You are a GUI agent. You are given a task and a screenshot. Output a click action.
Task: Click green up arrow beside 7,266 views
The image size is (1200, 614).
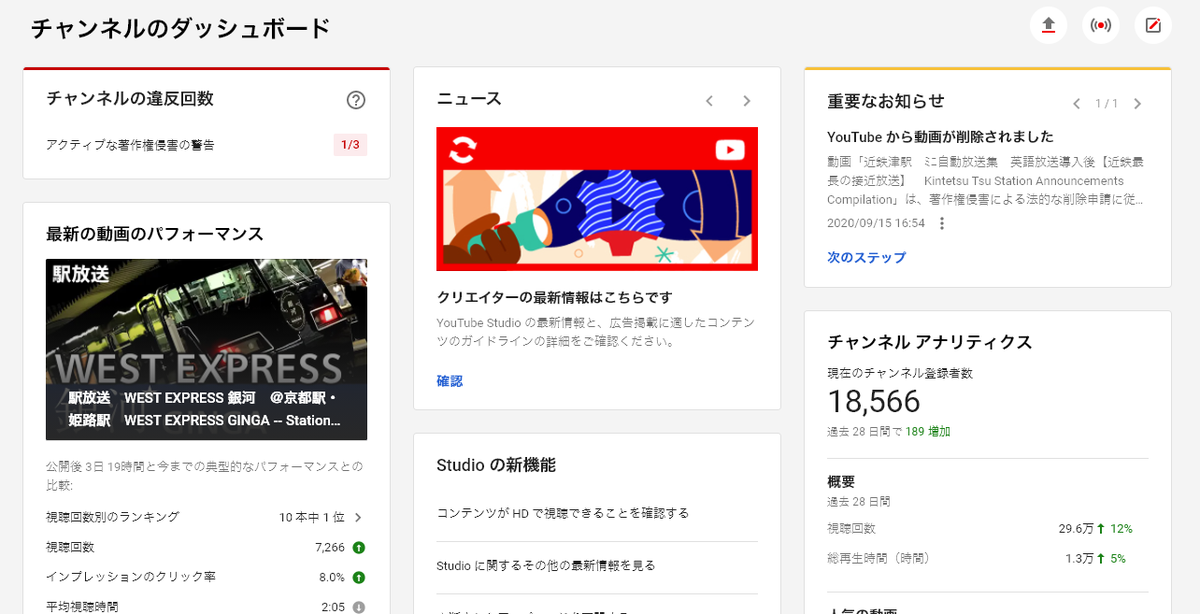tap(358, 547)
